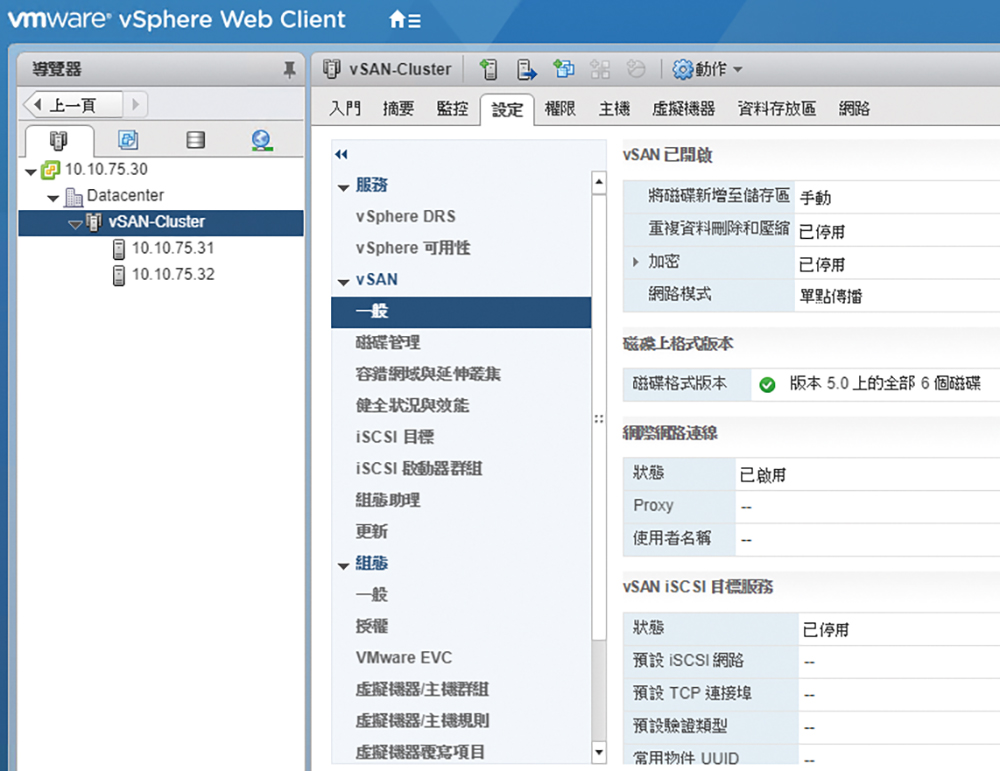Click the settings menu scroll down arrow

coord(599,752)
